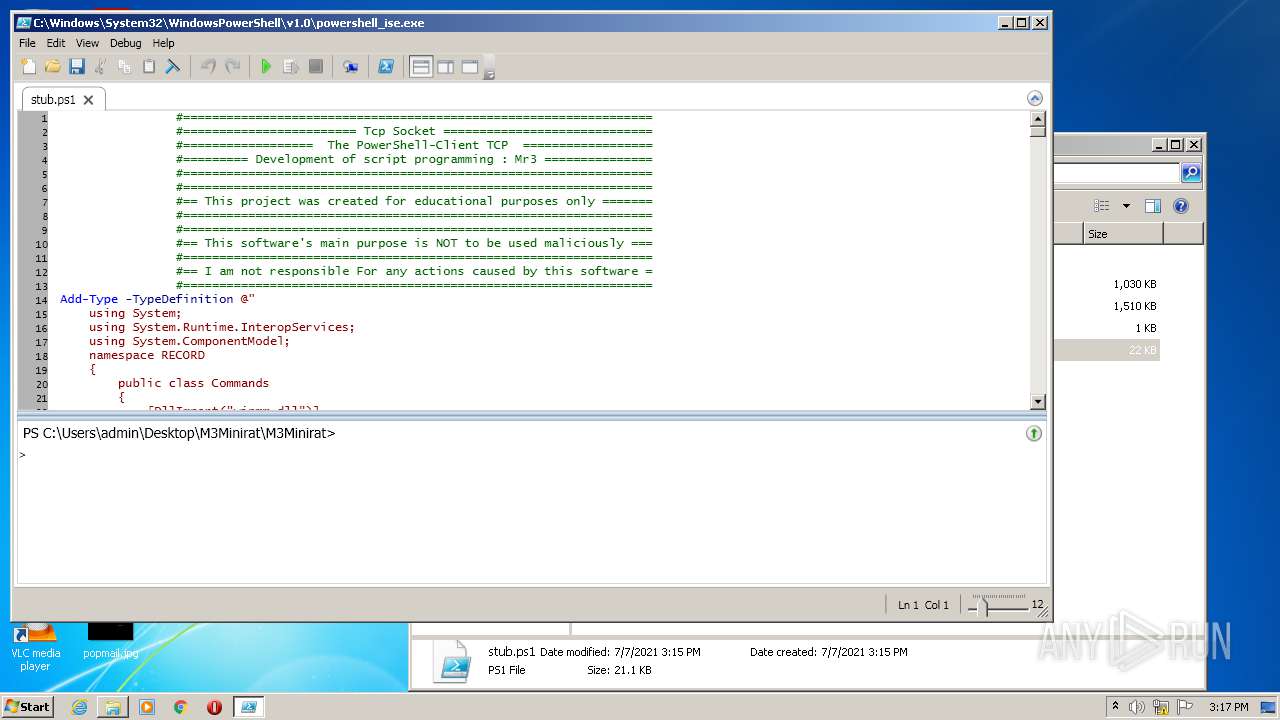Open Opera from the taskbar

click(x=214, y=707)
